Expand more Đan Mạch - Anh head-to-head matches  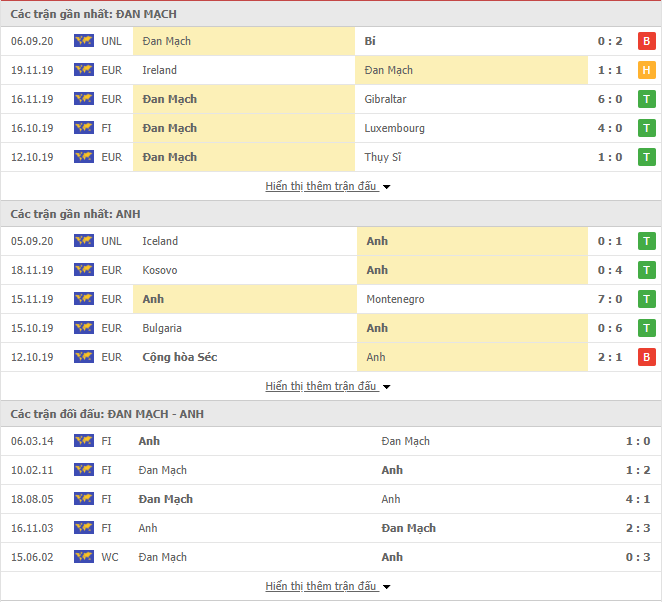(327, 586)
